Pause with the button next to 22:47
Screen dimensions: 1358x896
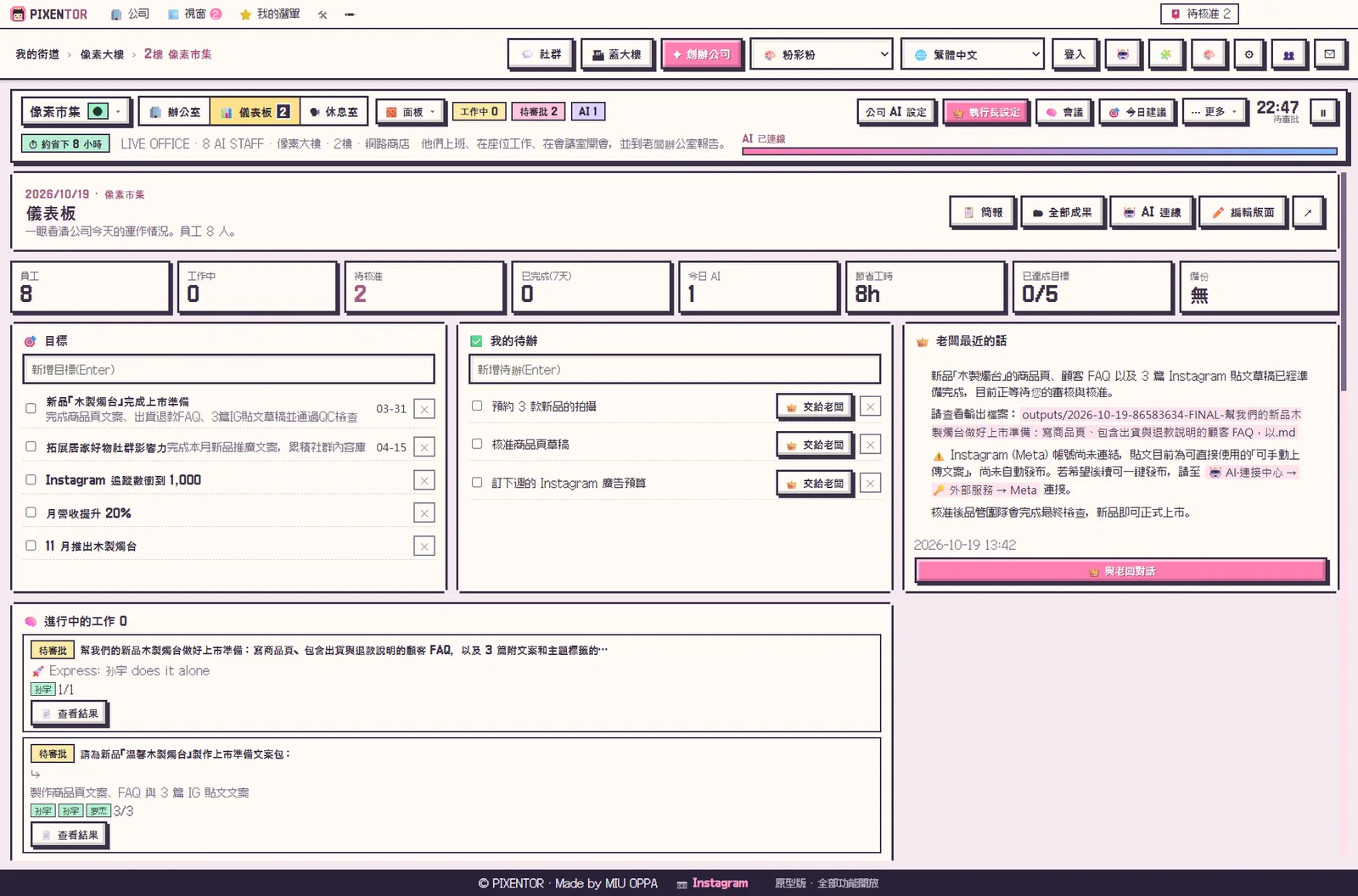click(1322, 112)
